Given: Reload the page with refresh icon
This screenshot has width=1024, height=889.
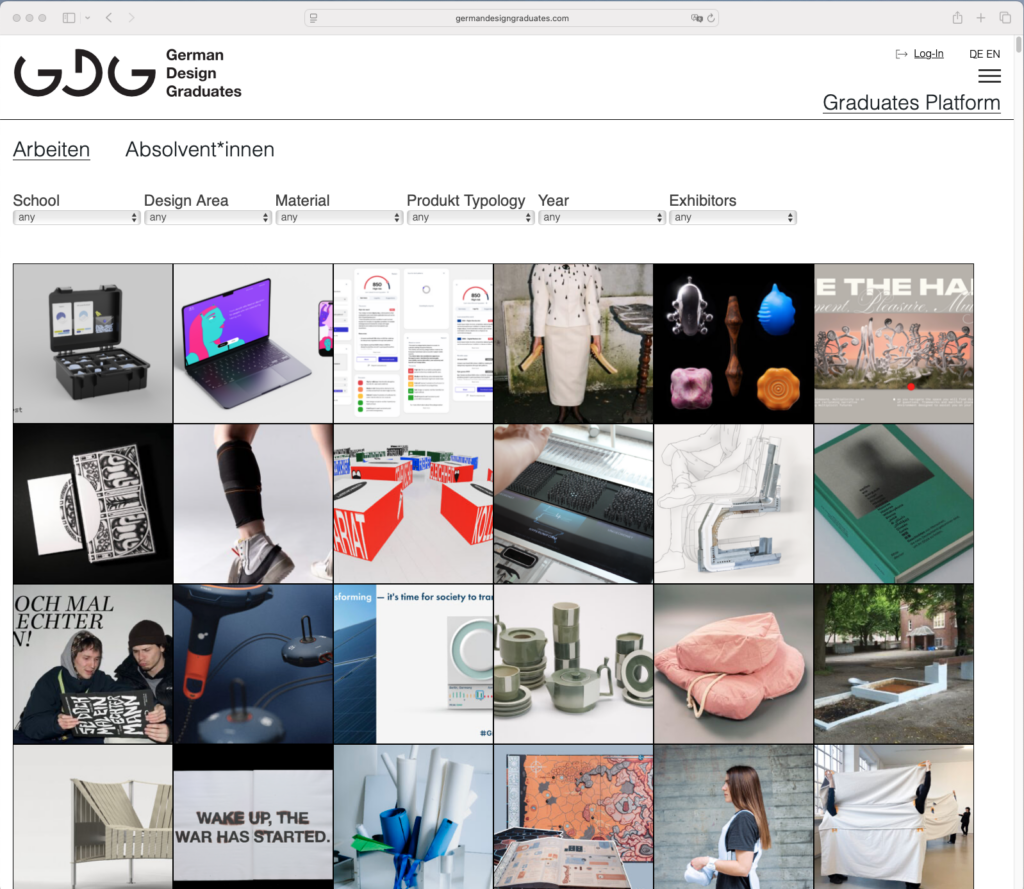Looking at the screenshot, I should pyautogui.click(x=711, y=18).
